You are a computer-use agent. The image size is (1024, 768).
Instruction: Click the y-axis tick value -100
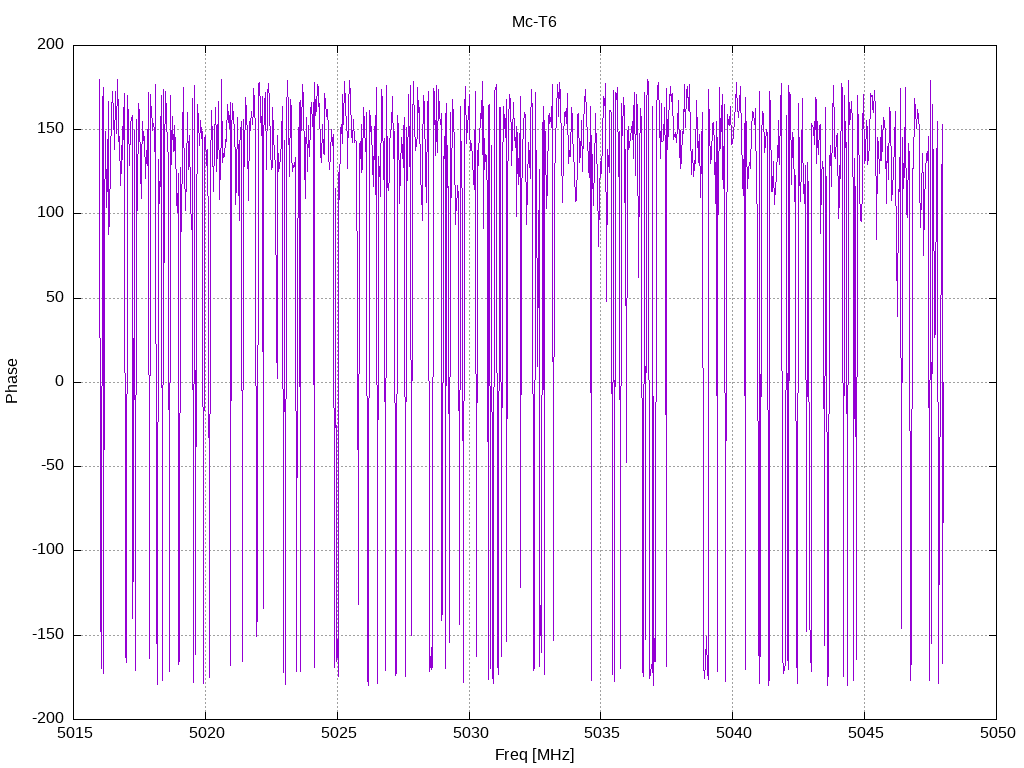pos(48,550)
